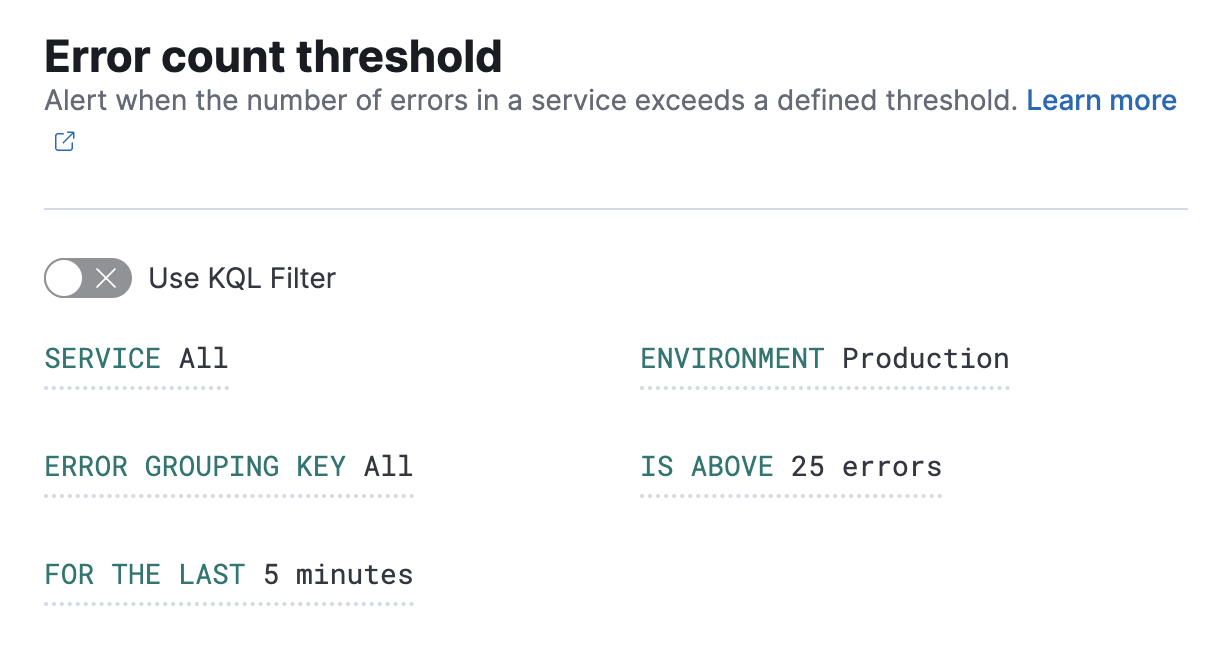Click the external link icon beside Learn more
The width and height of the screenshot is (1230, 648).
tap(63, 141)
